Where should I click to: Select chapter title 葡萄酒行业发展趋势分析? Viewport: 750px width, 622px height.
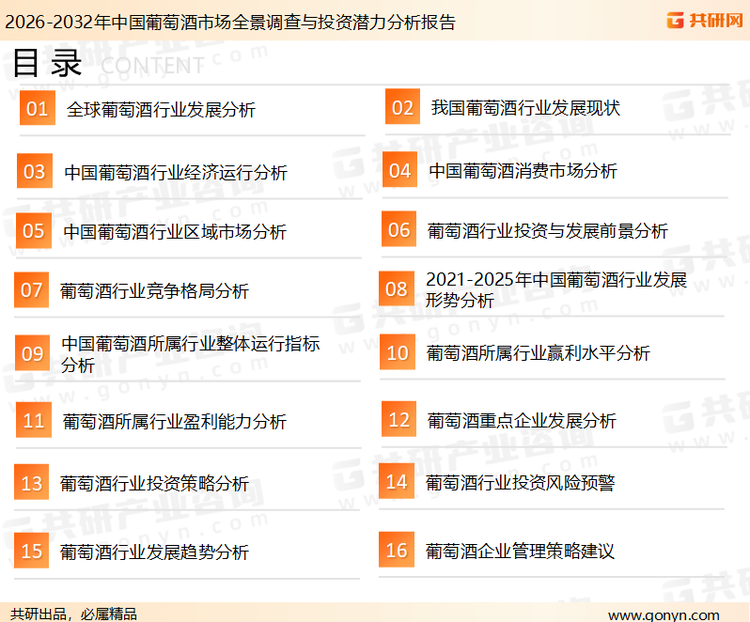point(154,552)
